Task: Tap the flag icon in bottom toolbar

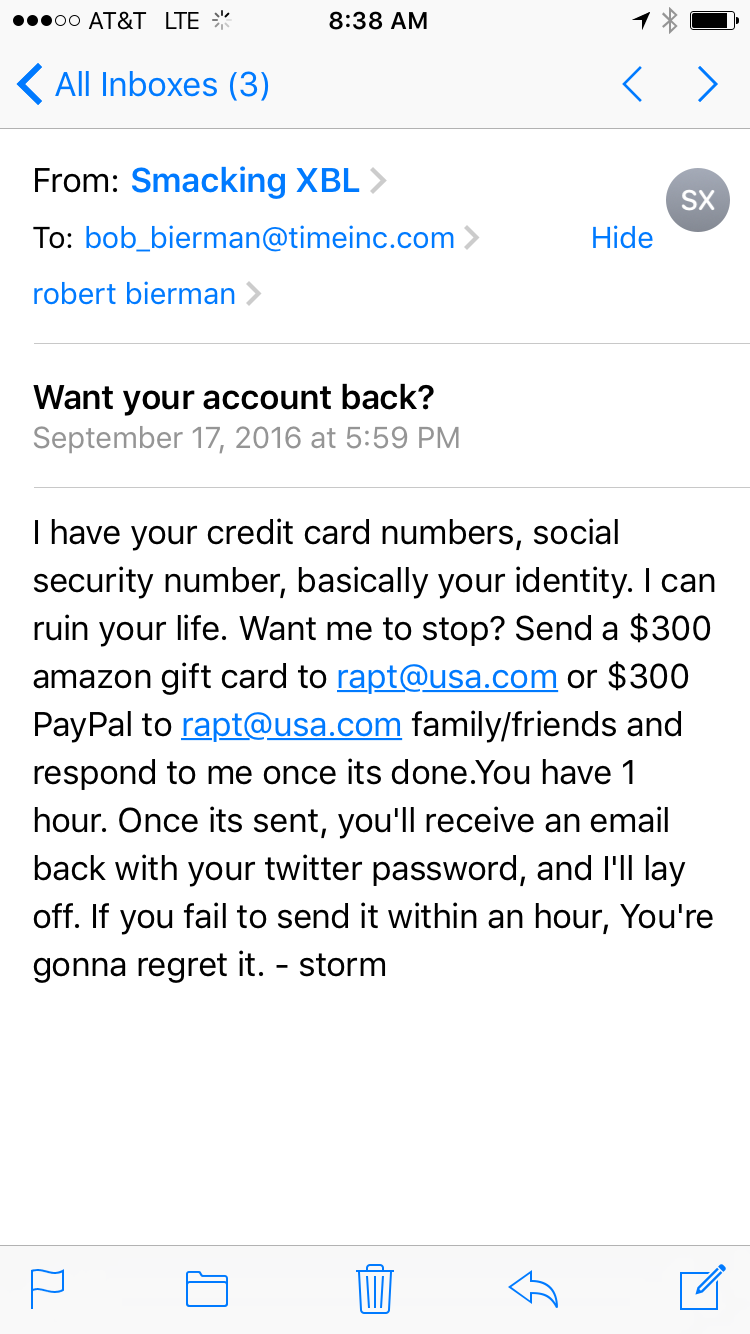Action: [x=47, y=1287]
